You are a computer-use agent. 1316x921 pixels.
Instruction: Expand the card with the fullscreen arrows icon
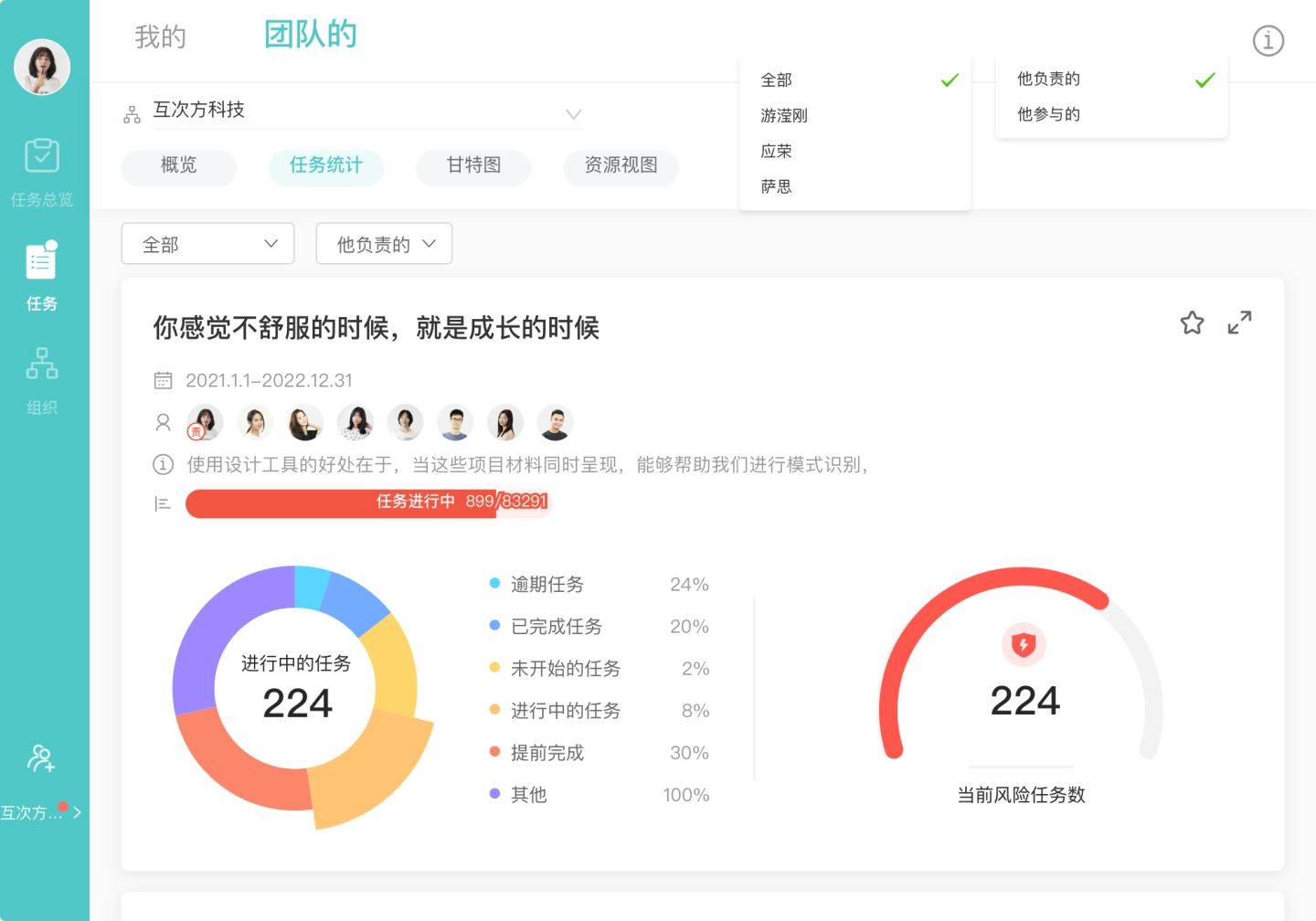(x=1239, y=323)
